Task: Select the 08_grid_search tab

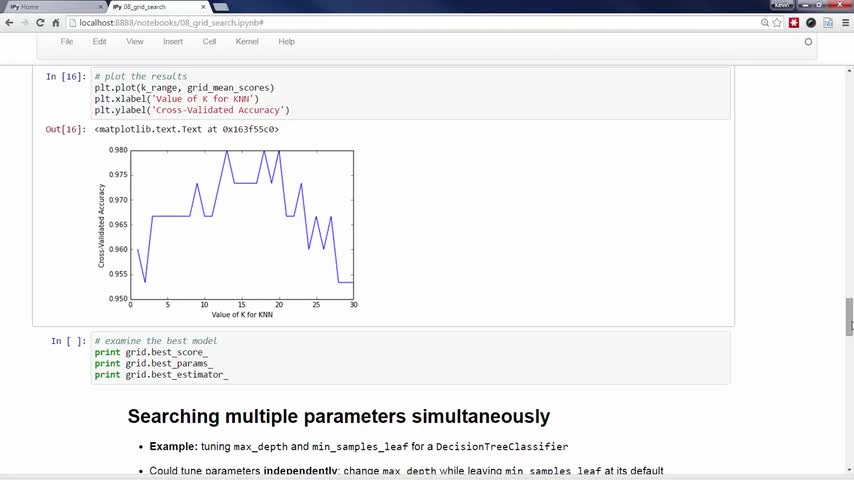Action: click(158, 7)
